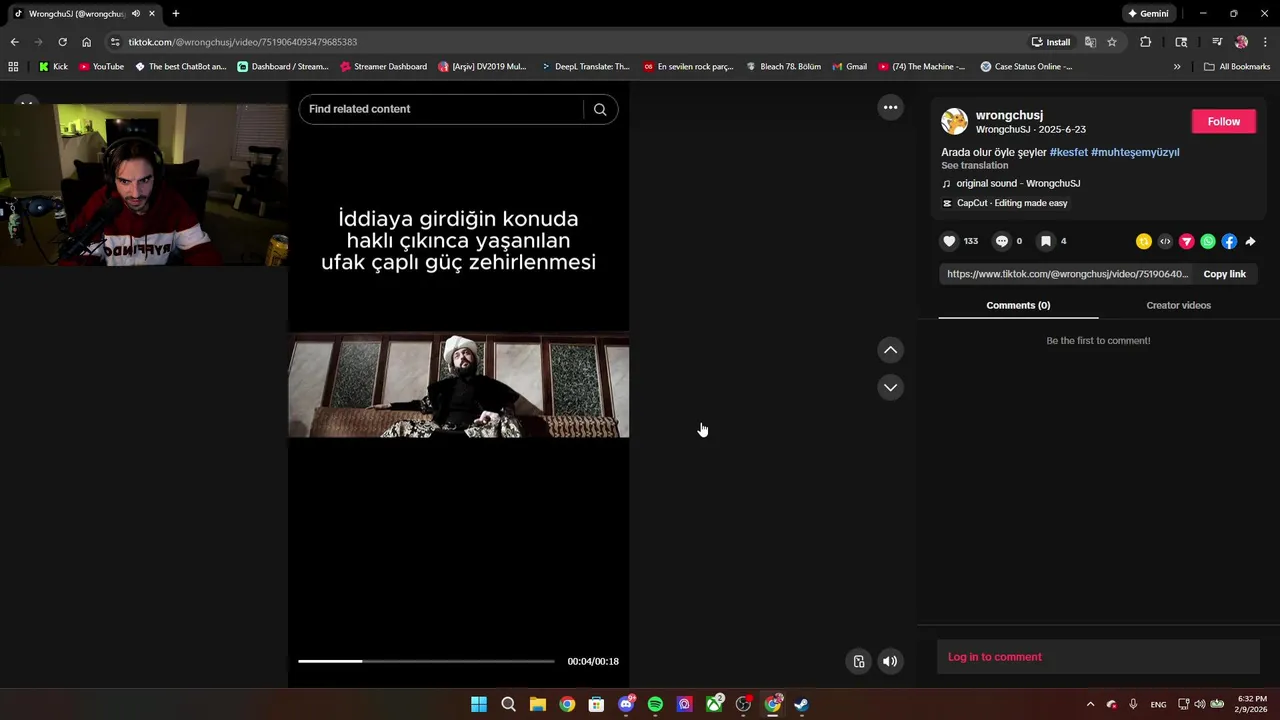
Task: Open DeepL Translate bookmark
Action: (x=585, y=67)
